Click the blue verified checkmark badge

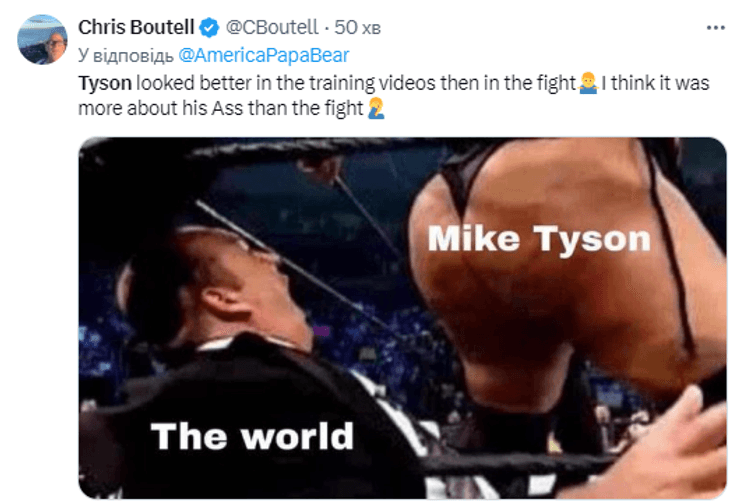(209, 27)
